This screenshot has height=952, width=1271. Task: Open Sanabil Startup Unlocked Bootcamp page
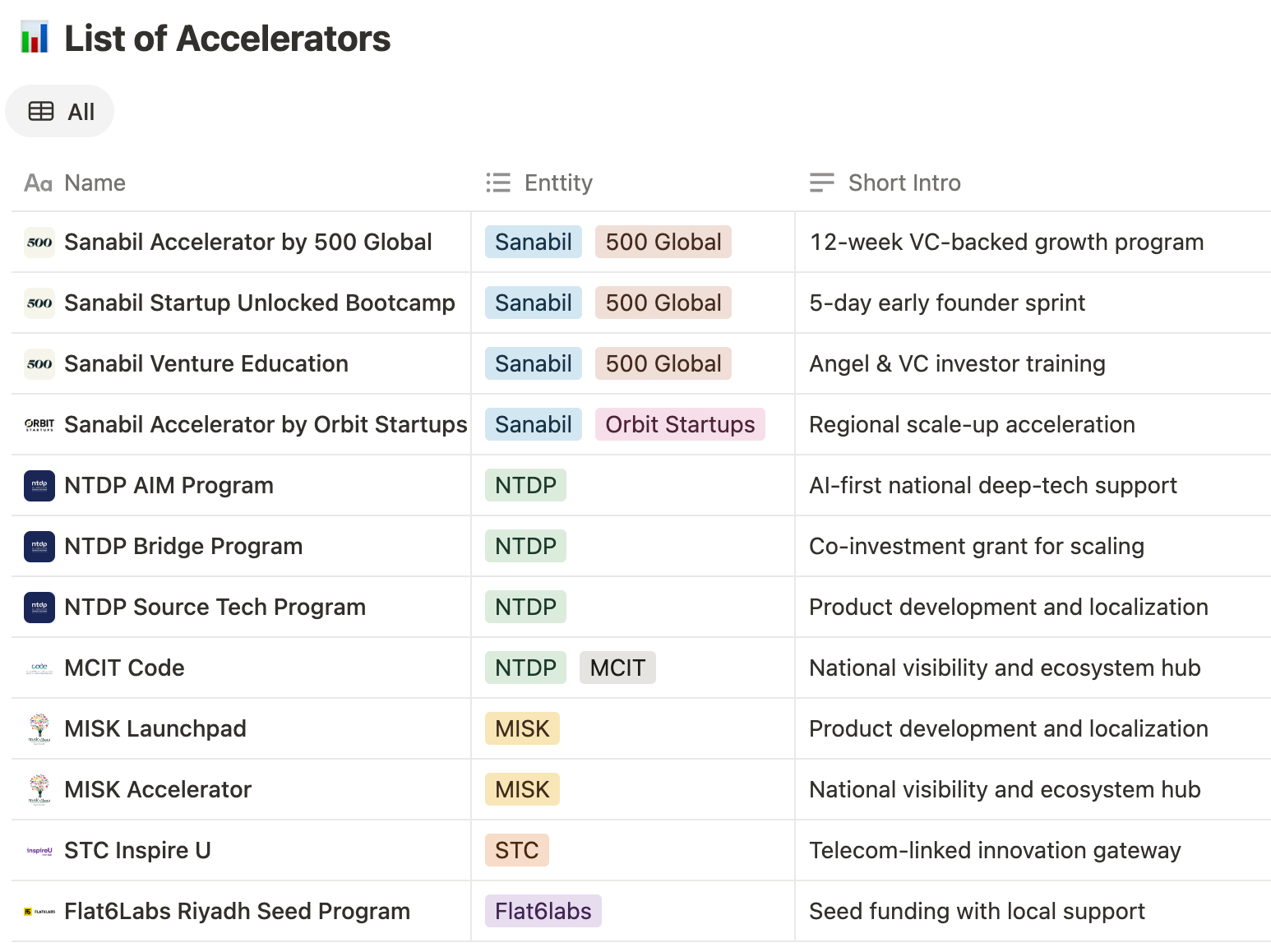pyautogui.click(x=260, y=303)
